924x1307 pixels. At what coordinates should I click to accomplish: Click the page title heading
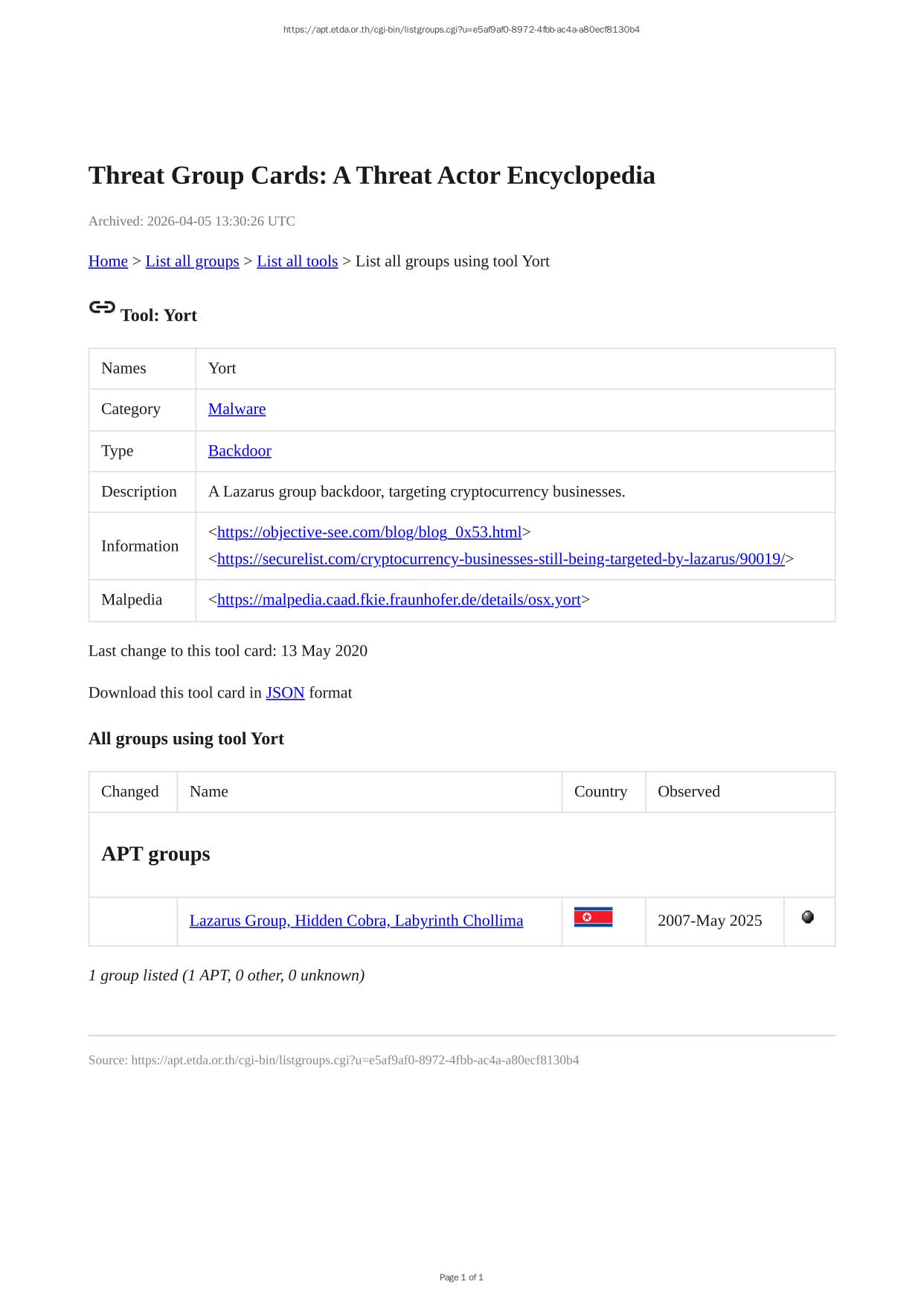(x=371, y=176)
